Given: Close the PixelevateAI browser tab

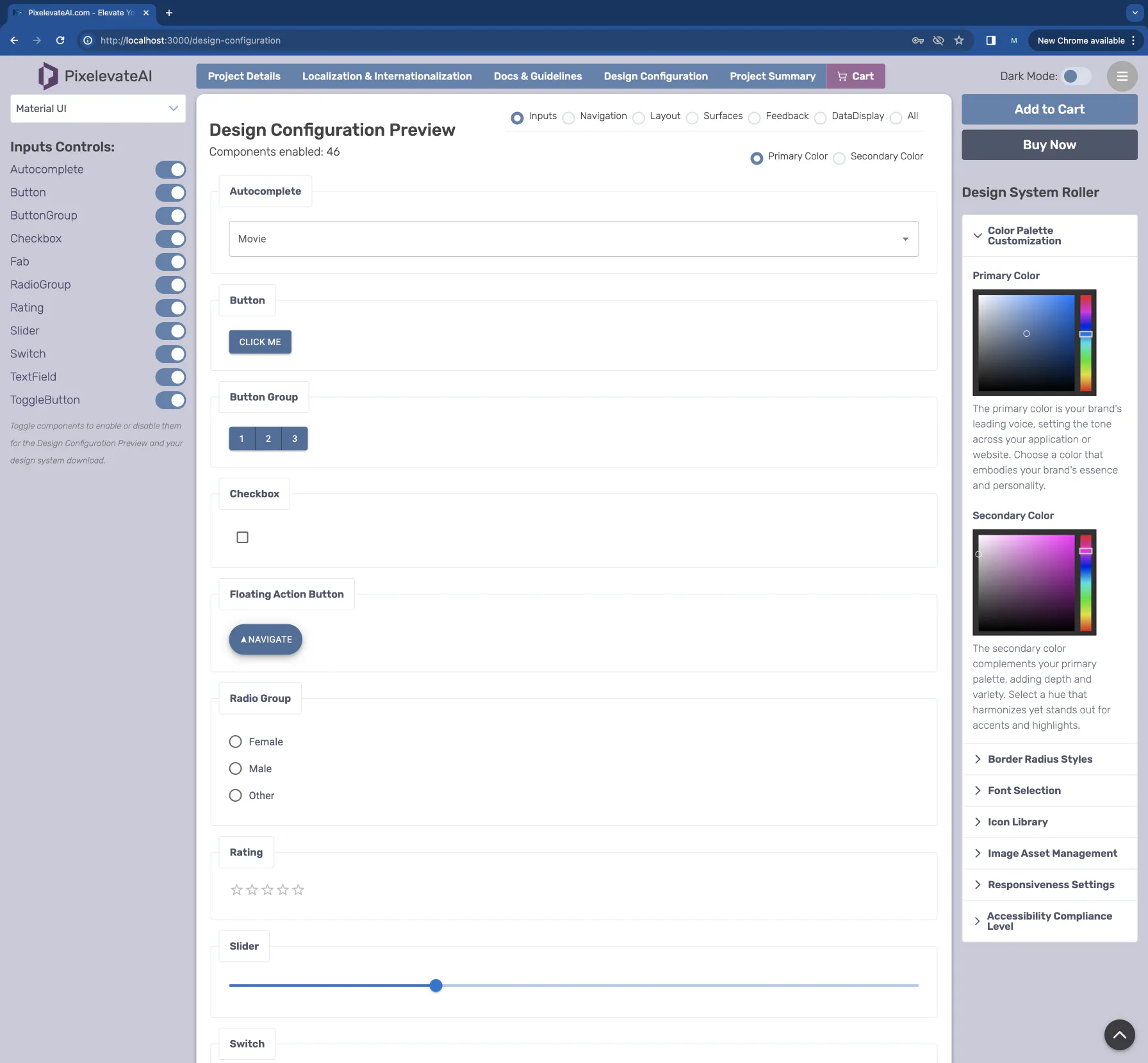Looking at the screenshot, I should click(146, 13).
